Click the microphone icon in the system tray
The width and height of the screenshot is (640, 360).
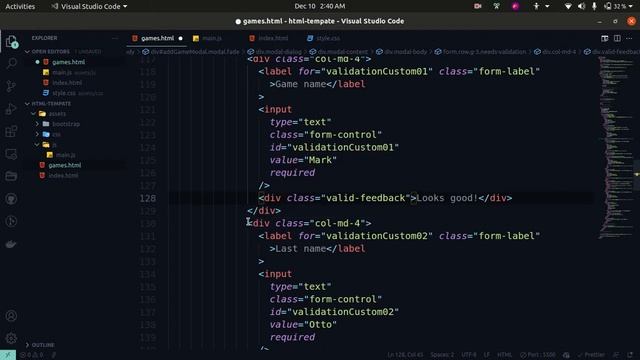594,6
